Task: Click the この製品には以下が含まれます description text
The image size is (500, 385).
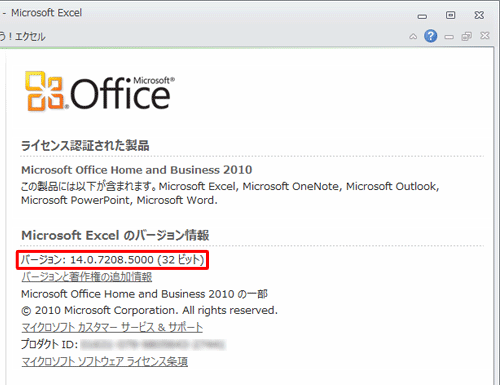Action: [x=230, y=193]
